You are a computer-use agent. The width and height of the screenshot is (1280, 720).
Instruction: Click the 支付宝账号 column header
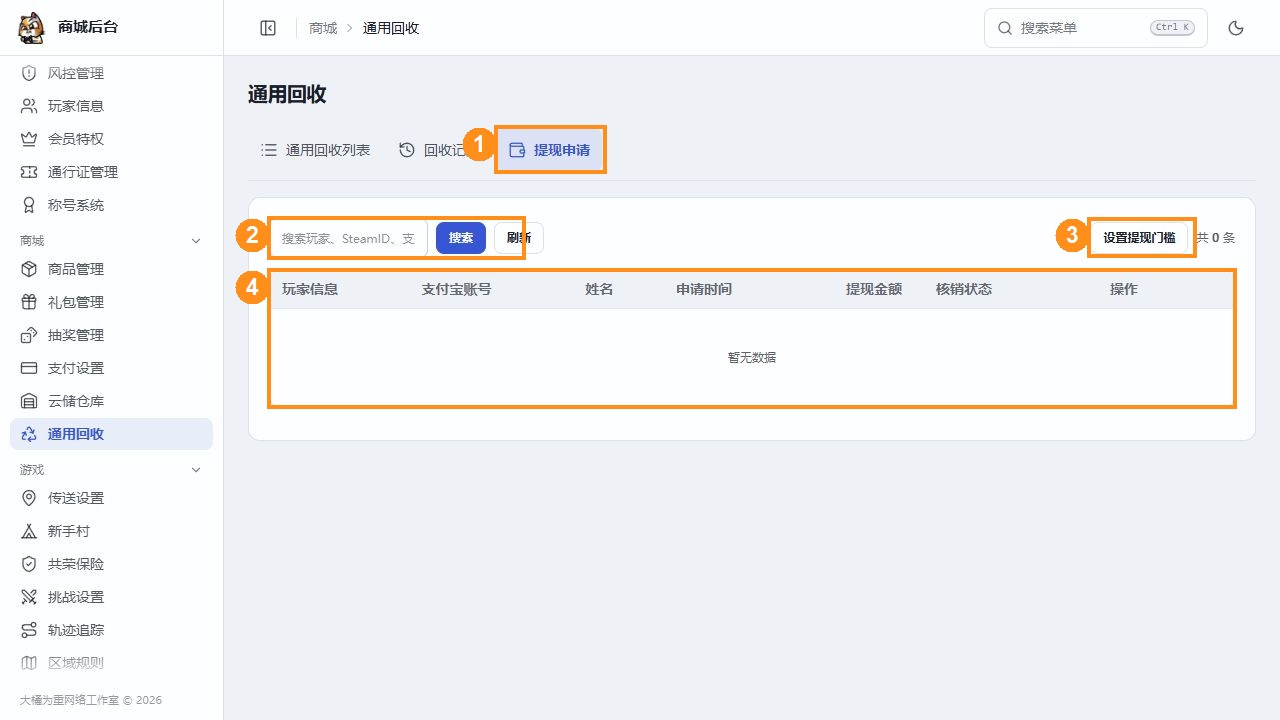[x=456, y=289]
